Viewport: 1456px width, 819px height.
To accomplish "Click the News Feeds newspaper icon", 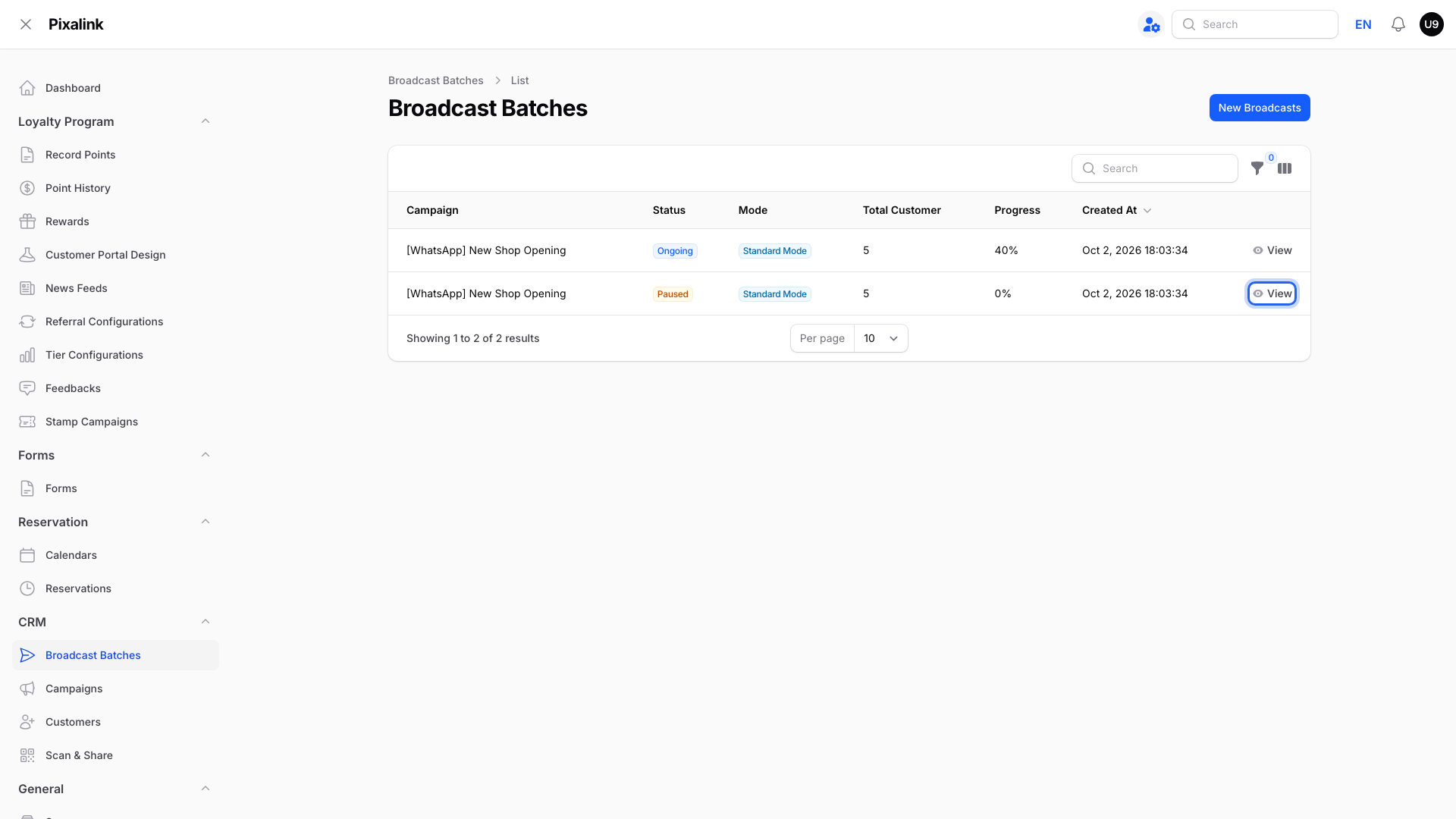I will coord(27,288).
